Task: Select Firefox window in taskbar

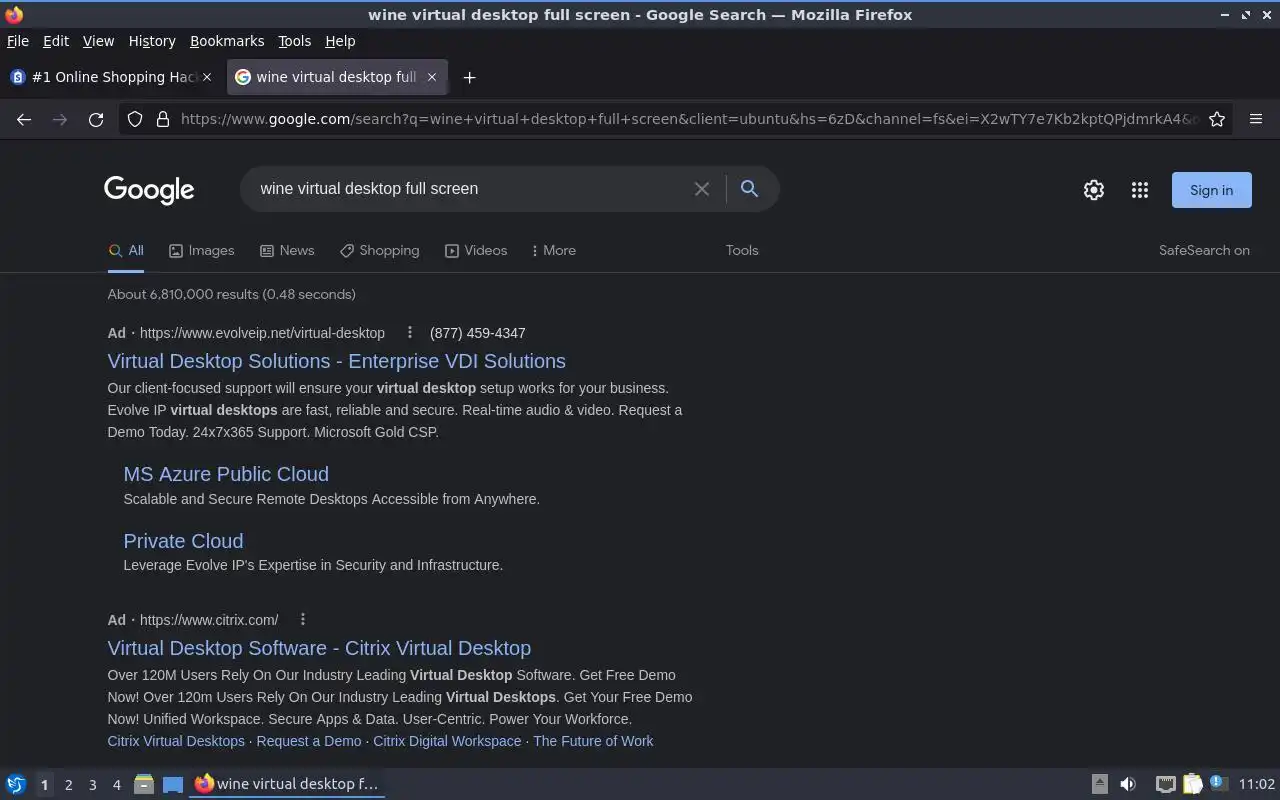Action: click(x=287, y=784)
